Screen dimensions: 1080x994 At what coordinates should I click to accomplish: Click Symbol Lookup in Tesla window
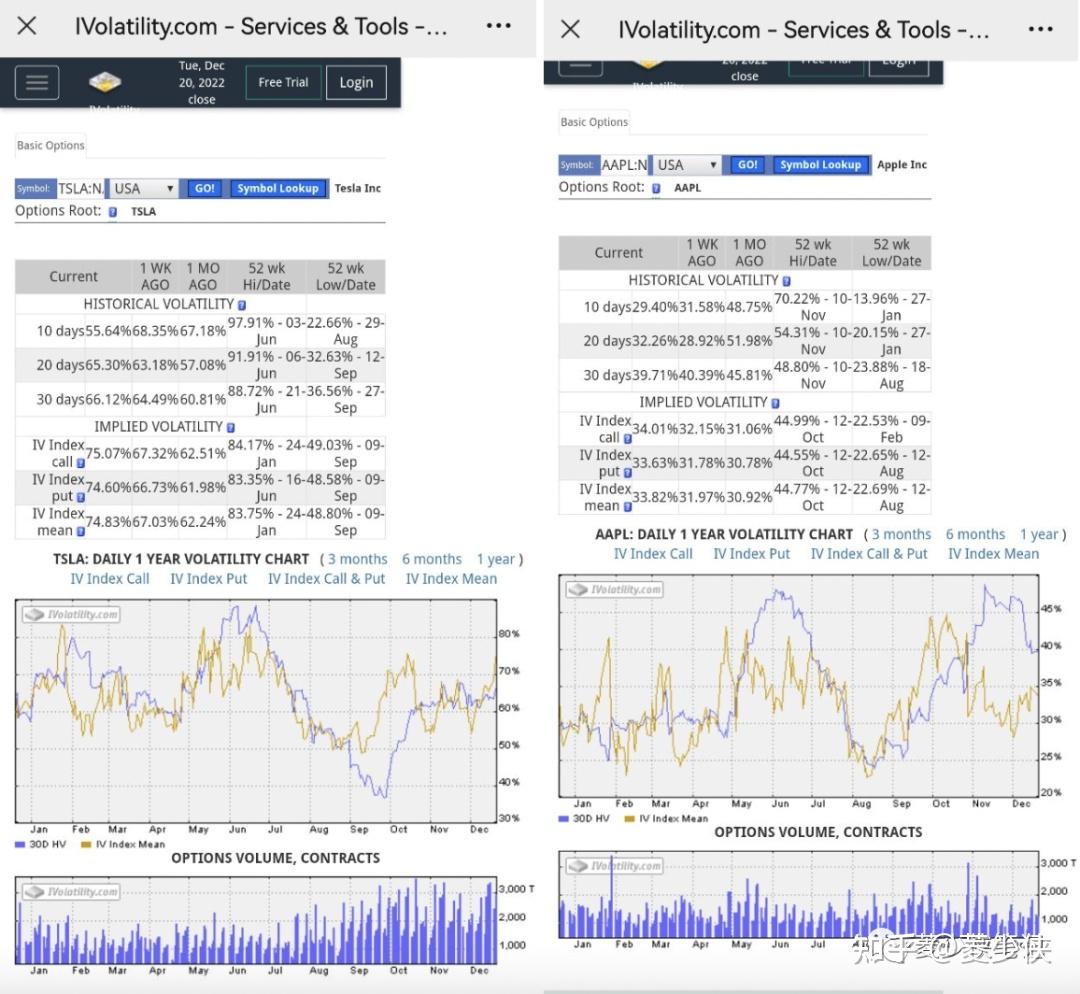click(278, 189)
